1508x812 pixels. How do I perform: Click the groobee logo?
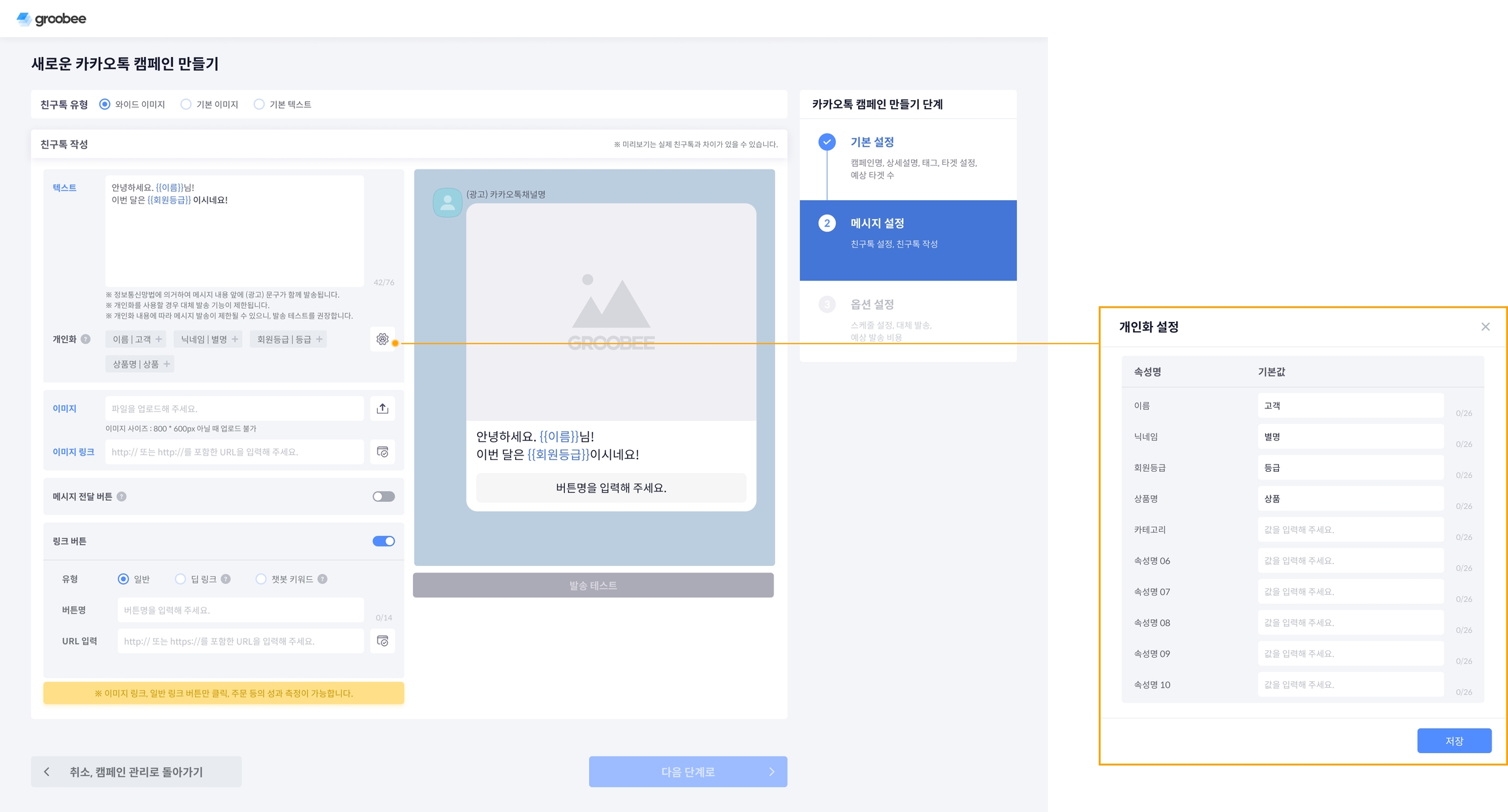[x=51, y=19]
